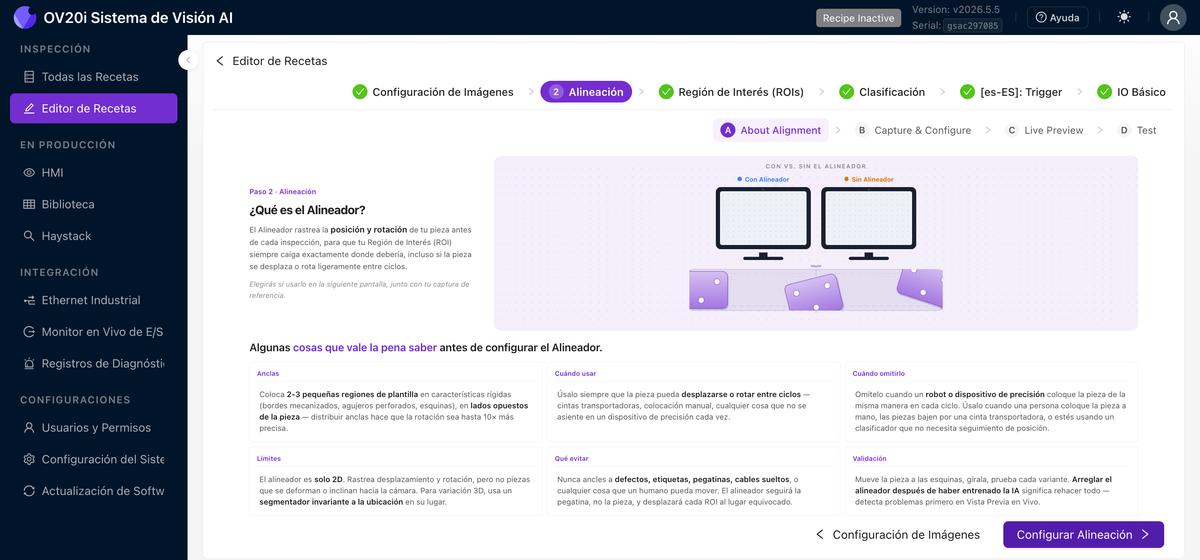Image resolution: width=1200 pixels, height=560 pixels.
Task: Go to the Capture & Configure sub-step
Action: 913,130
